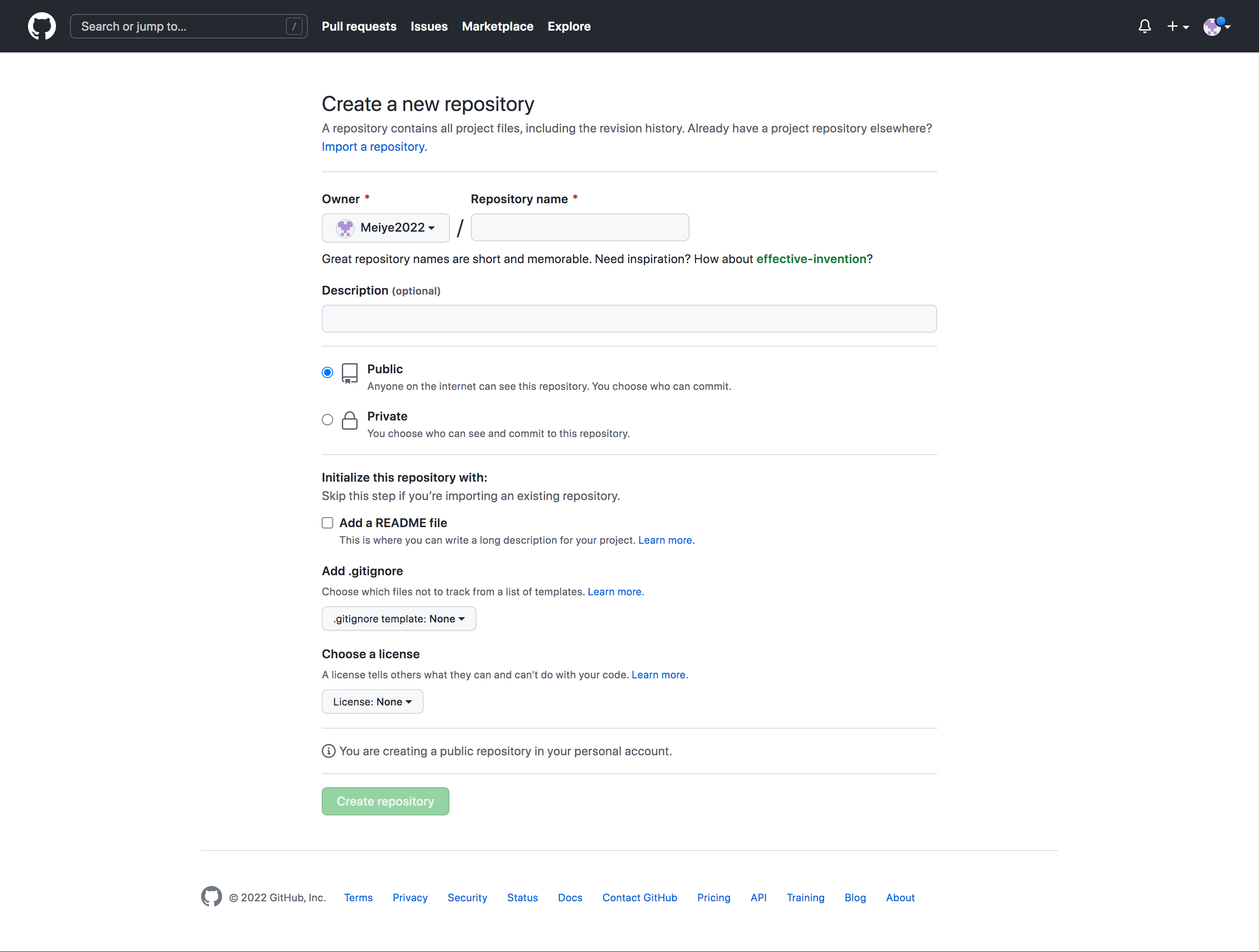Focus the Repository name input field
The height and width of the screenshot is (952, 1259).
[579, 228]
